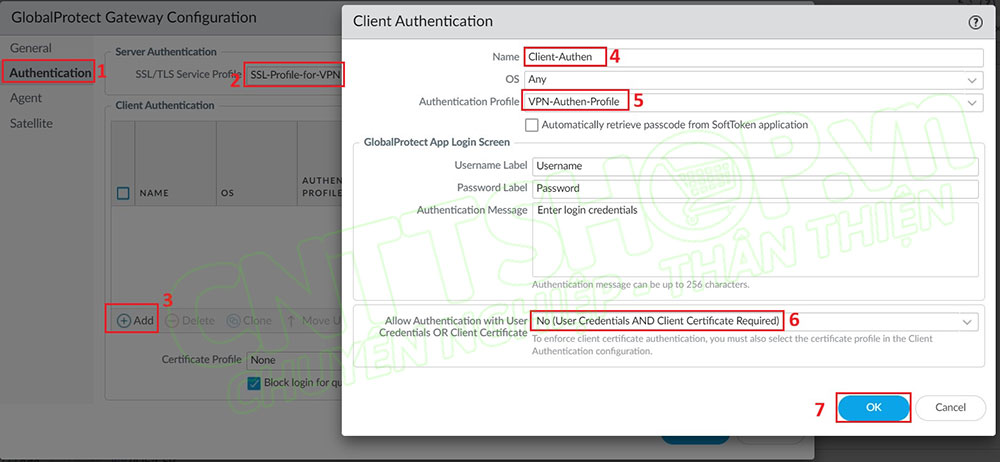1000x462 pixels.
Task: Open the help icon in Client Authentication dialog
Action: 975,22
